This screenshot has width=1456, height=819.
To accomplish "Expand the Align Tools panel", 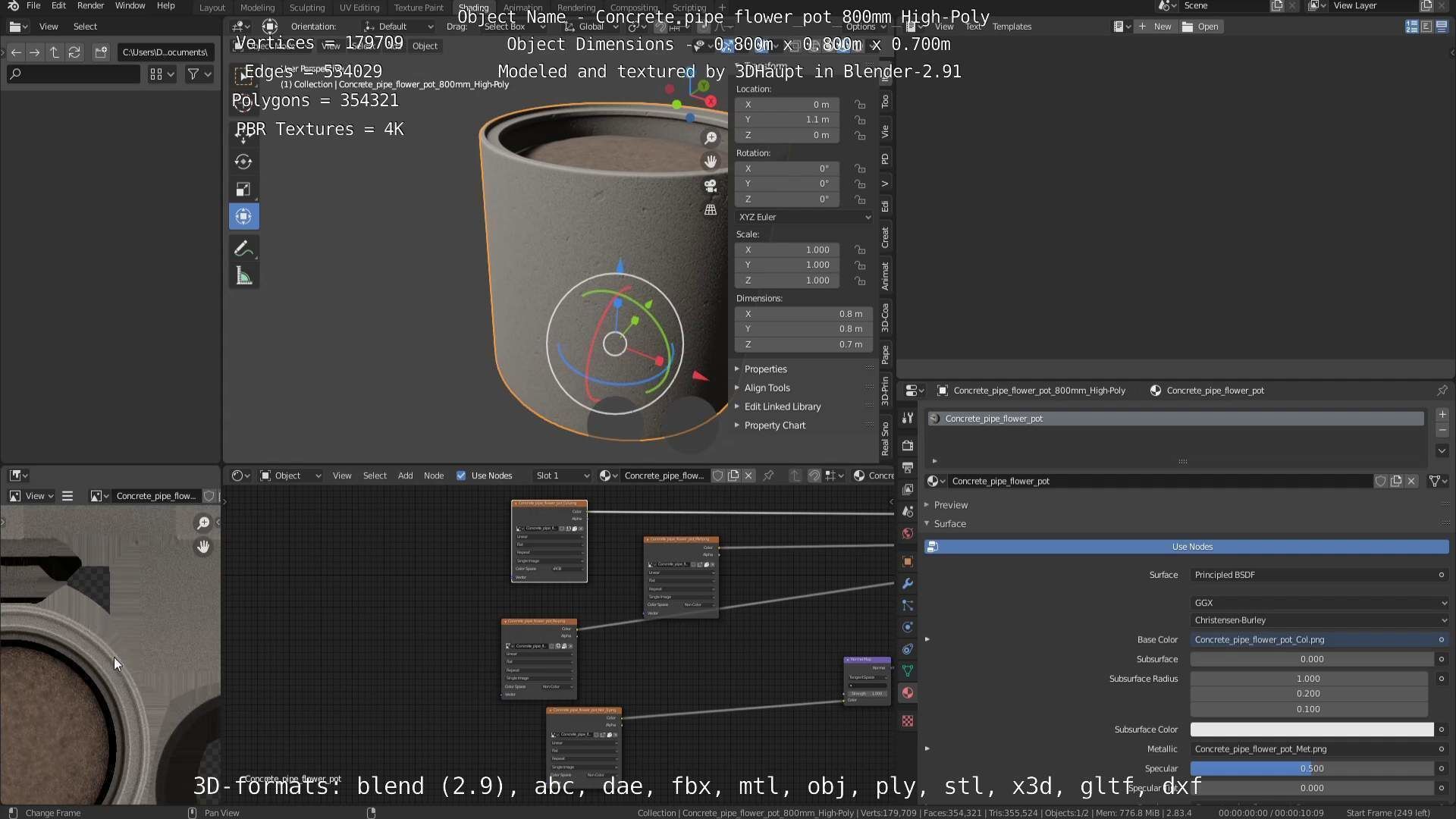I will pos(767,388).
